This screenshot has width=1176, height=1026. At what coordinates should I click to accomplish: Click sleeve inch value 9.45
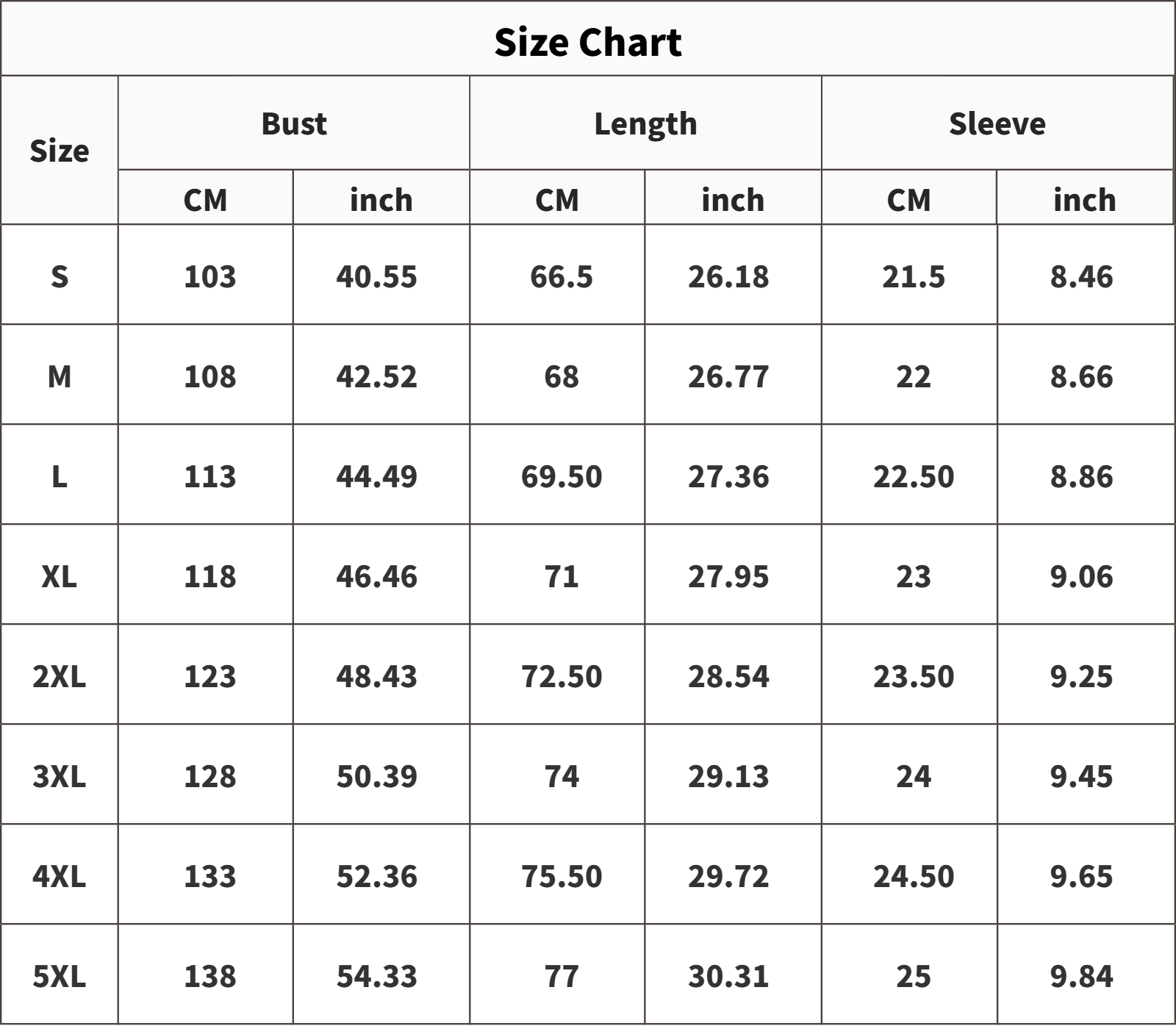click(1081, 776)
